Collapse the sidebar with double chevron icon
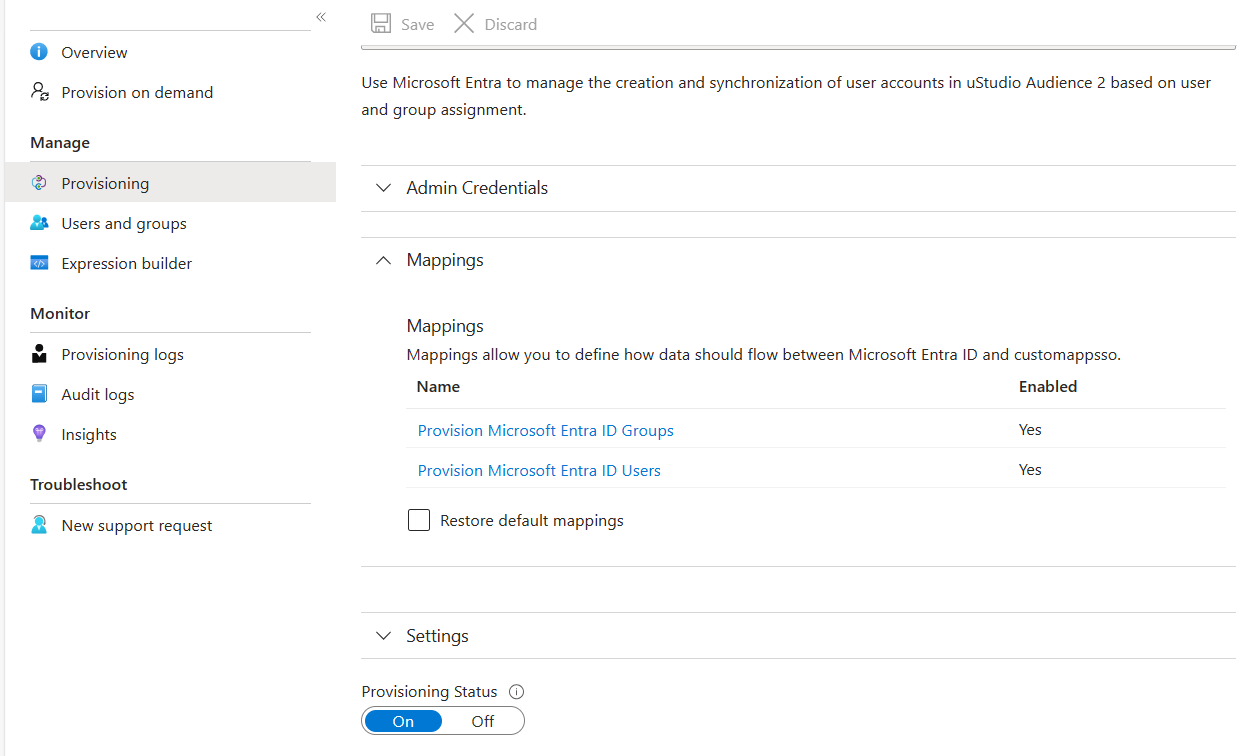The width and height of the screenshot is (1237, 756). tap(321, 17)
